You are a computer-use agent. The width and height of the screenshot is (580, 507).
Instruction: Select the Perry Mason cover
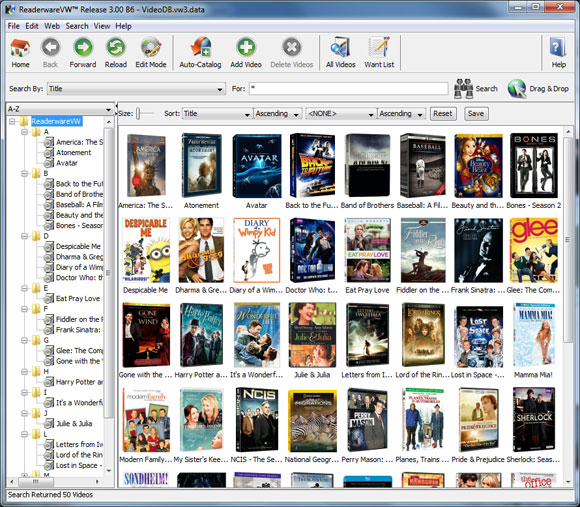click(367, 420)
